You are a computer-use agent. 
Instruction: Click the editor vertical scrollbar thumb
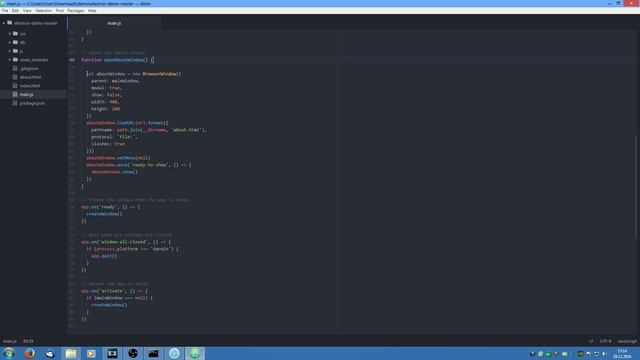click(636, 186)
